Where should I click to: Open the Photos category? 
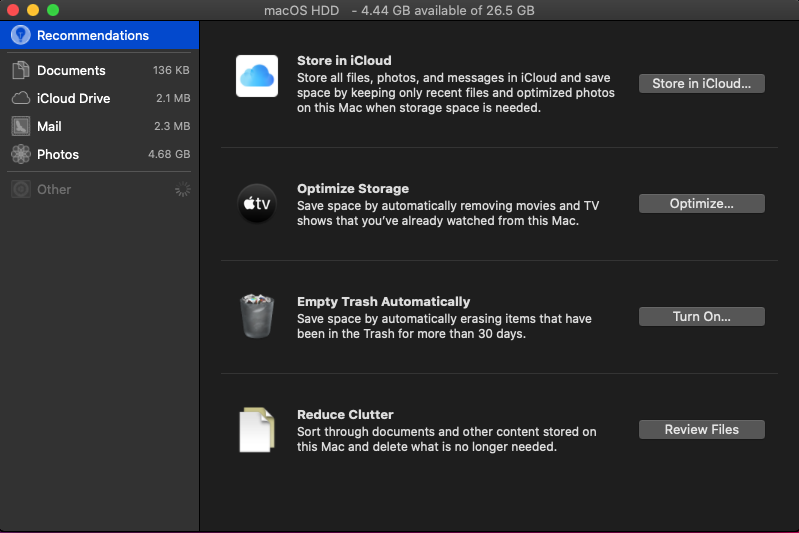[x=99, y=154]
